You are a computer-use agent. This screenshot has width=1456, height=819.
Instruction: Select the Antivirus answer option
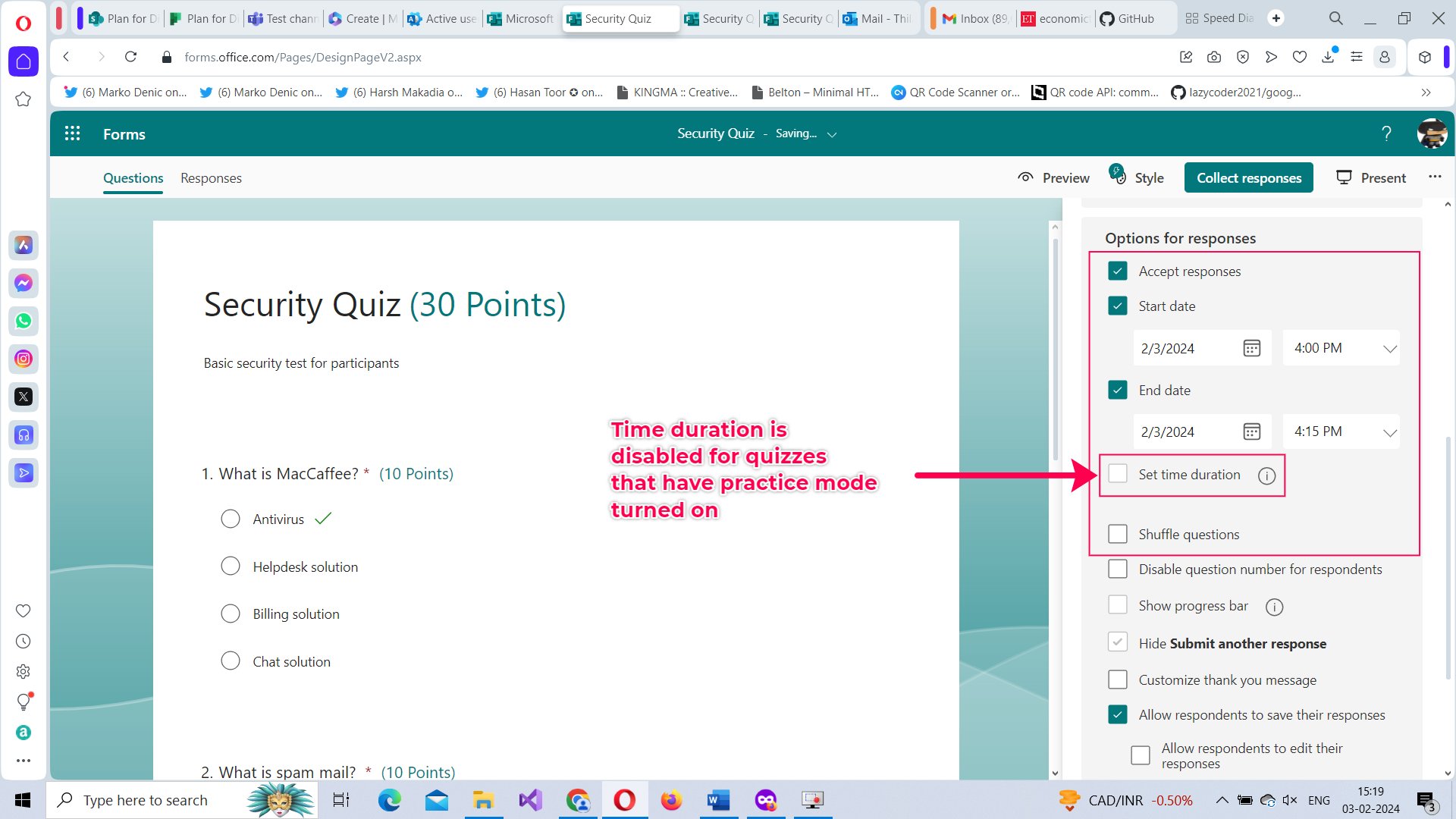pyautogui.click(x=231, y=519)
